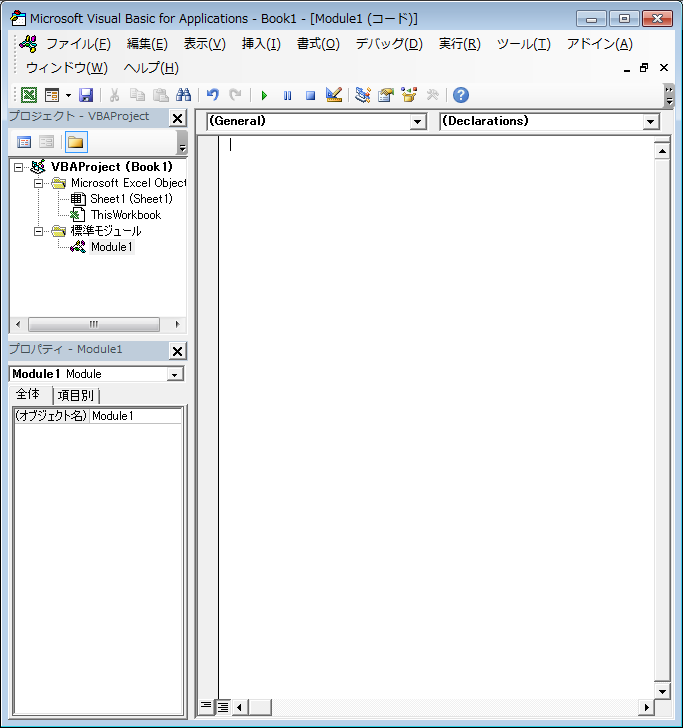This screenshot has width=683, height=728.
Task: Open the Insert object dropdown arrow
Action: tap(68, 95)
